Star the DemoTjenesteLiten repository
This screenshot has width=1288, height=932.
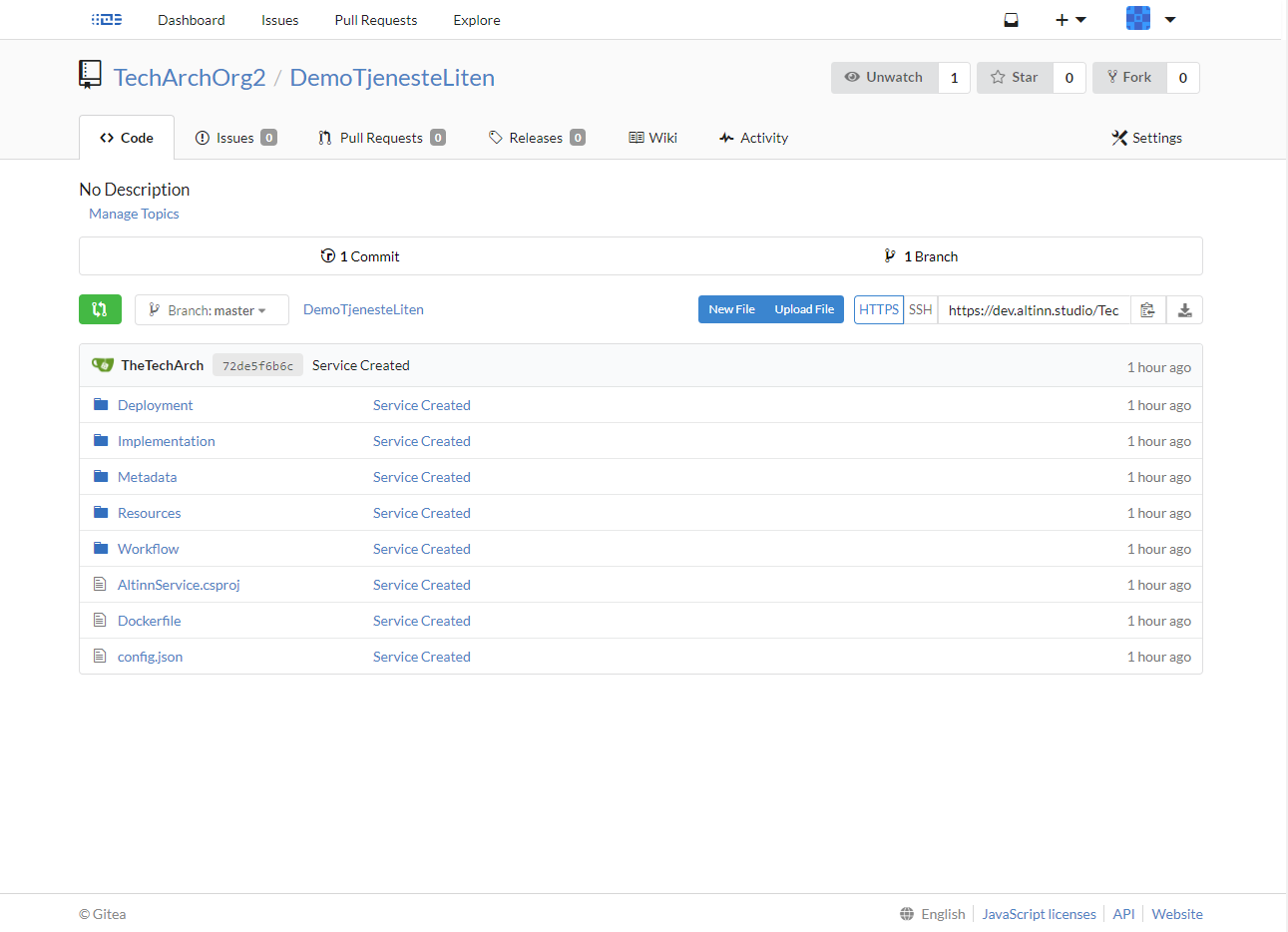point(1015,77)
